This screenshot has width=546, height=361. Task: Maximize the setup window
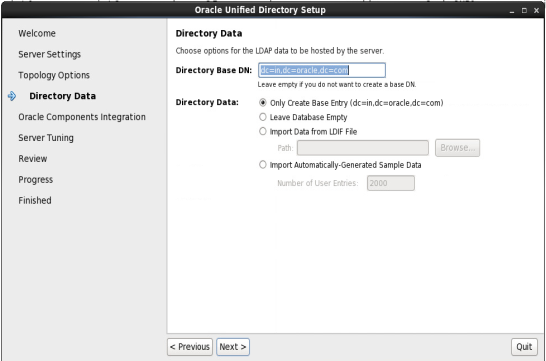pyautogui.click(x=524, y=11)
